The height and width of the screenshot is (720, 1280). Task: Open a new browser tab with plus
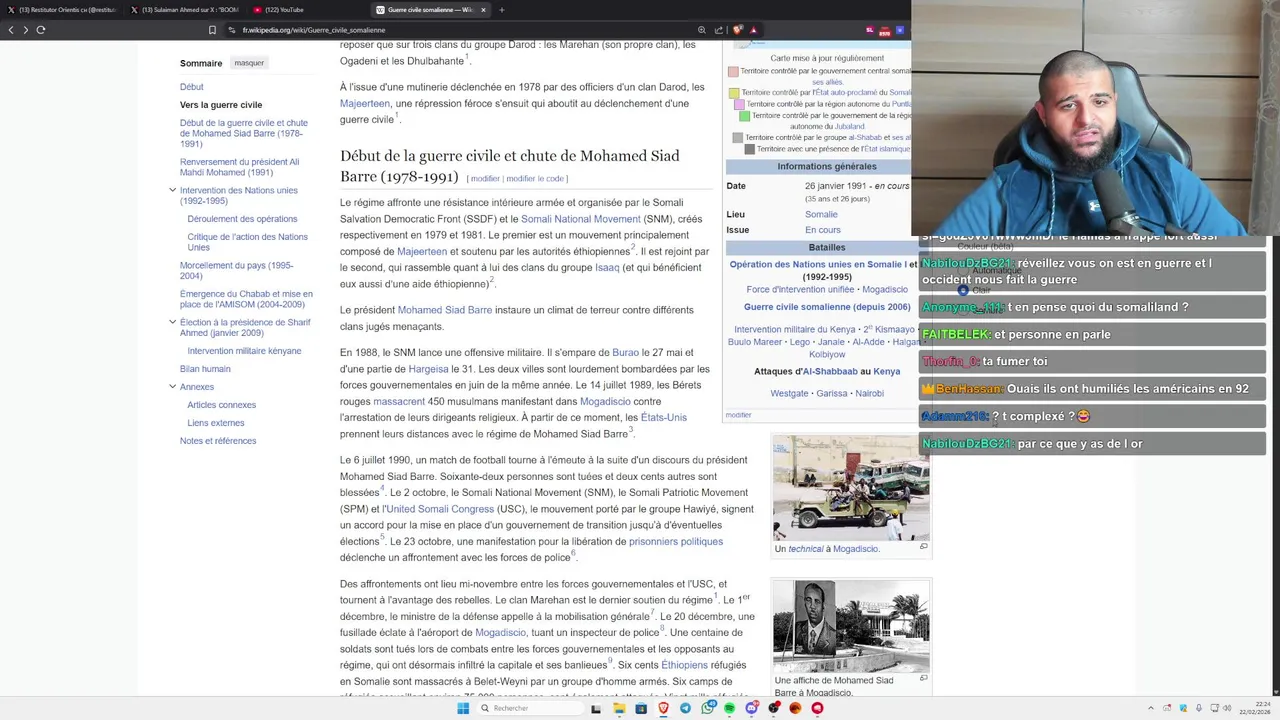[502, 10]
